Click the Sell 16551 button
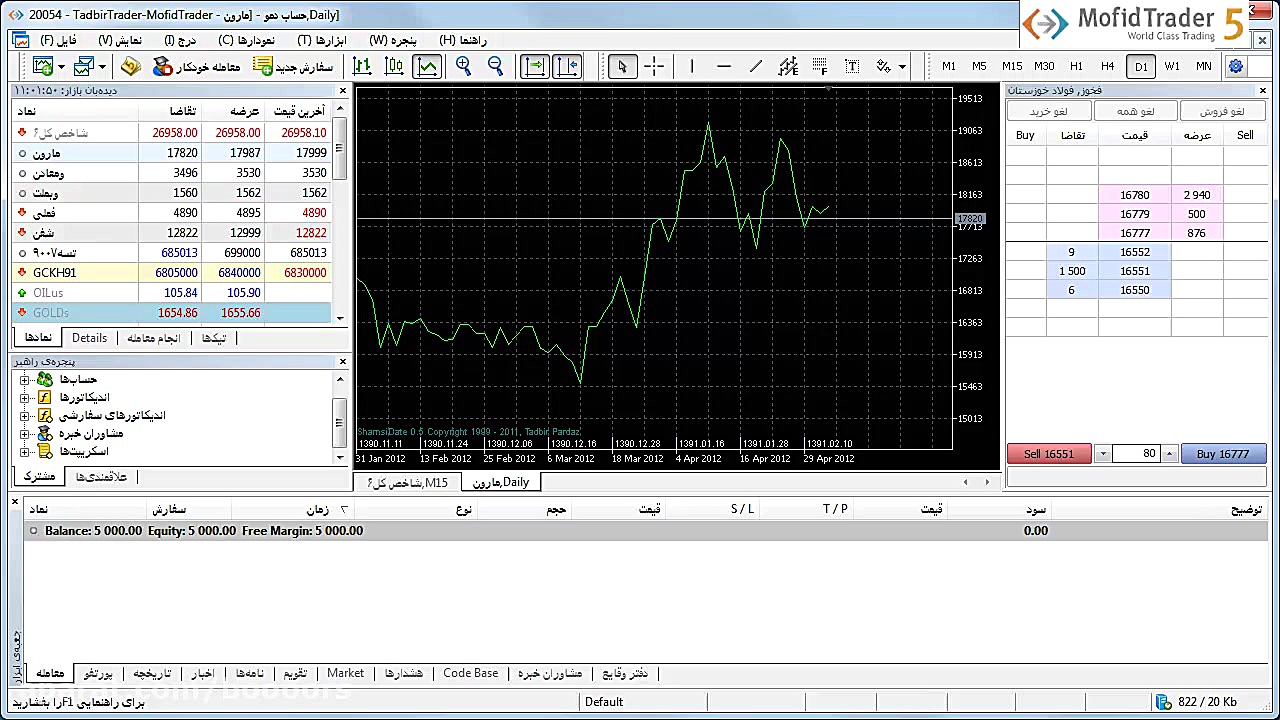Viewport: 1280px width, 720px height. point(1048,454)
